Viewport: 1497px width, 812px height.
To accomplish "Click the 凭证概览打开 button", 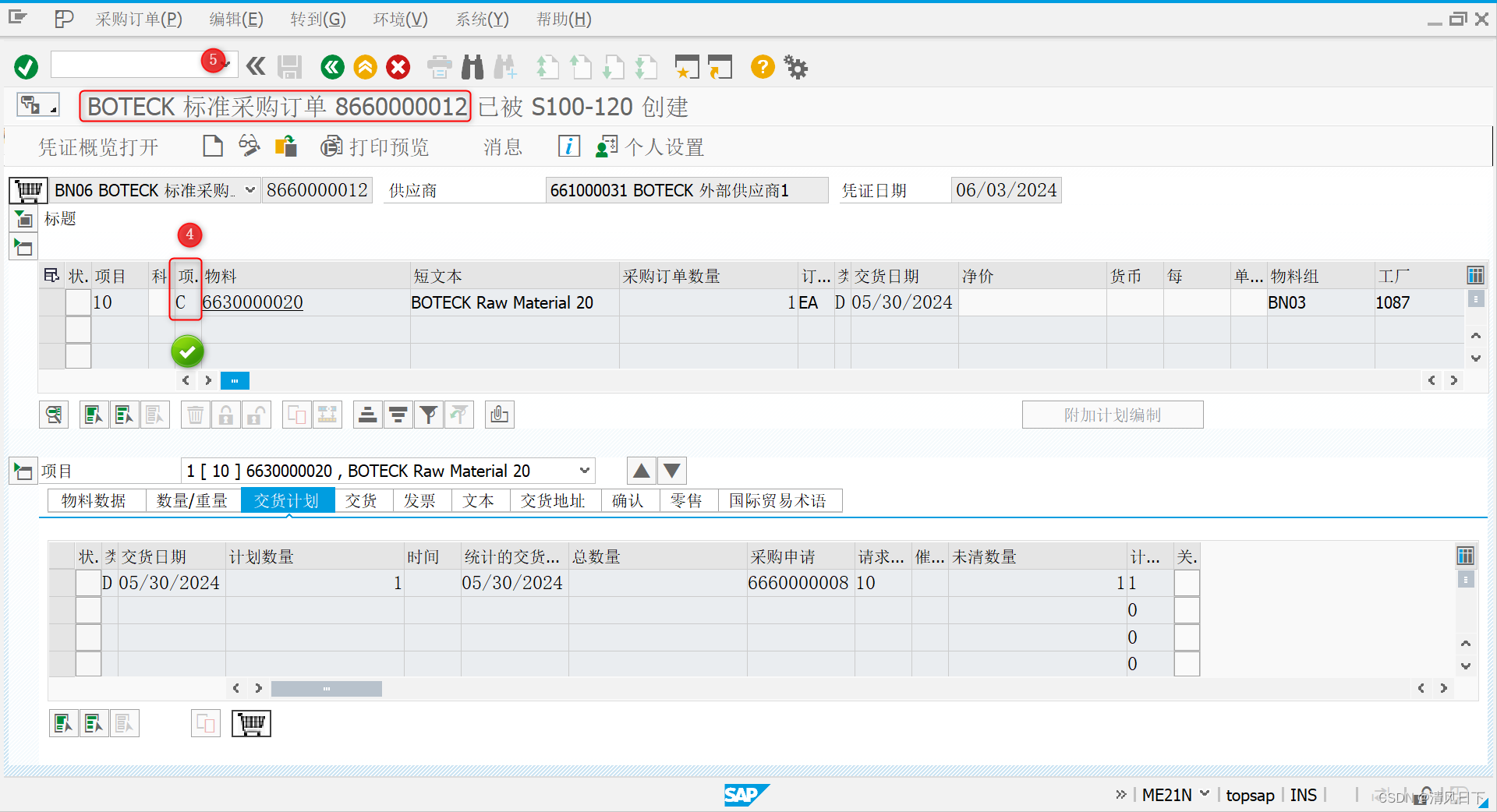I will 98,147.
